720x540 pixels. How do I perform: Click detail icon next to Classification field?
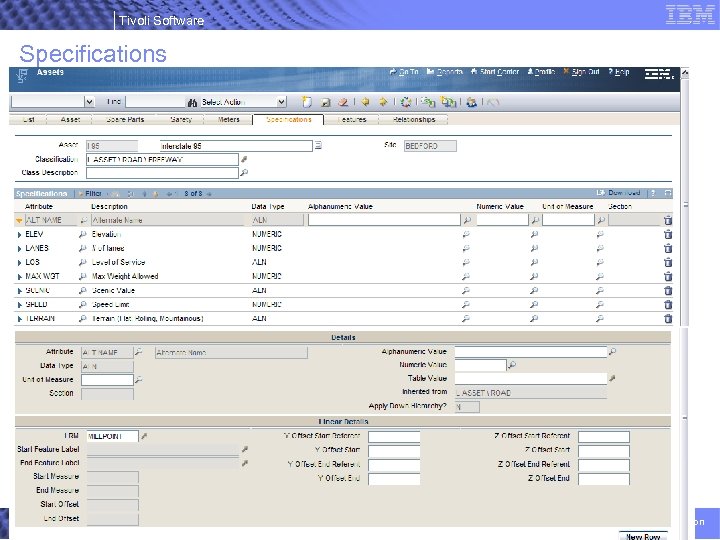[x=243, y=159]
